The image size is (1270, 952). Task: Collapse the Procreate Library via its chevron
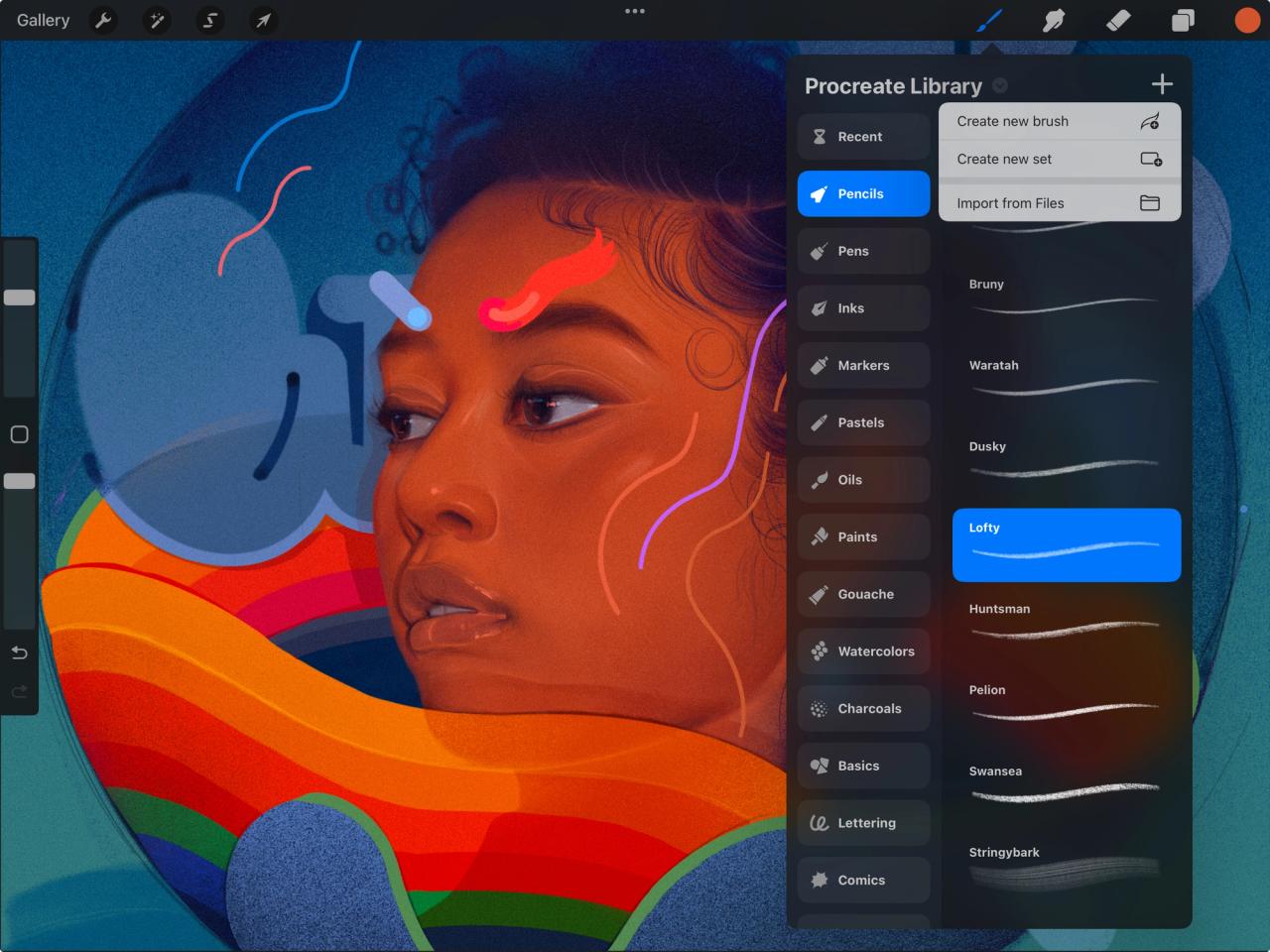[x=1000, y=85]
